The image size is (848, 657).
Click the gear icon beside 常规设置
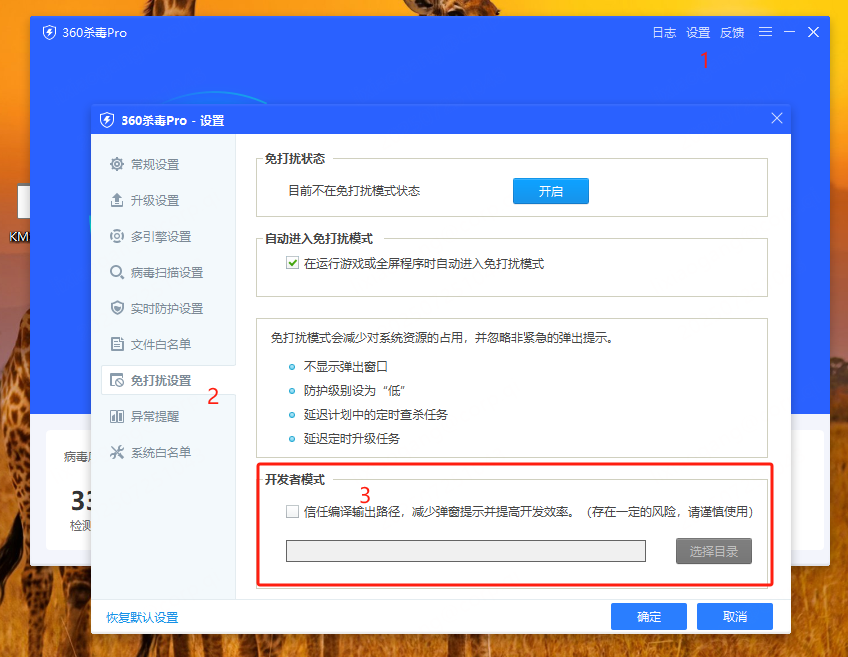[x=117, y=164]
